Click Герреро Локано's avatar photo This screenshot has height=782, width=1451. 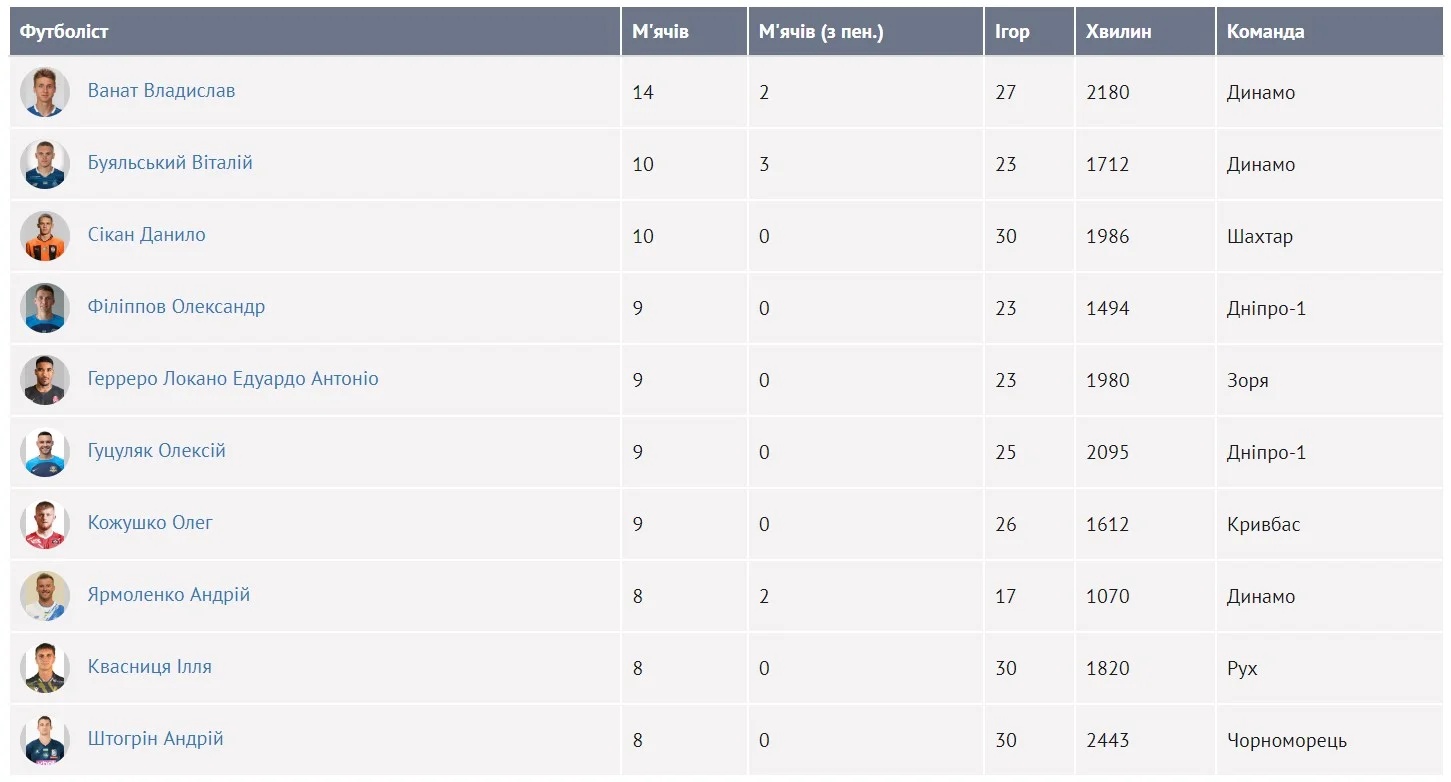point(44,380)
